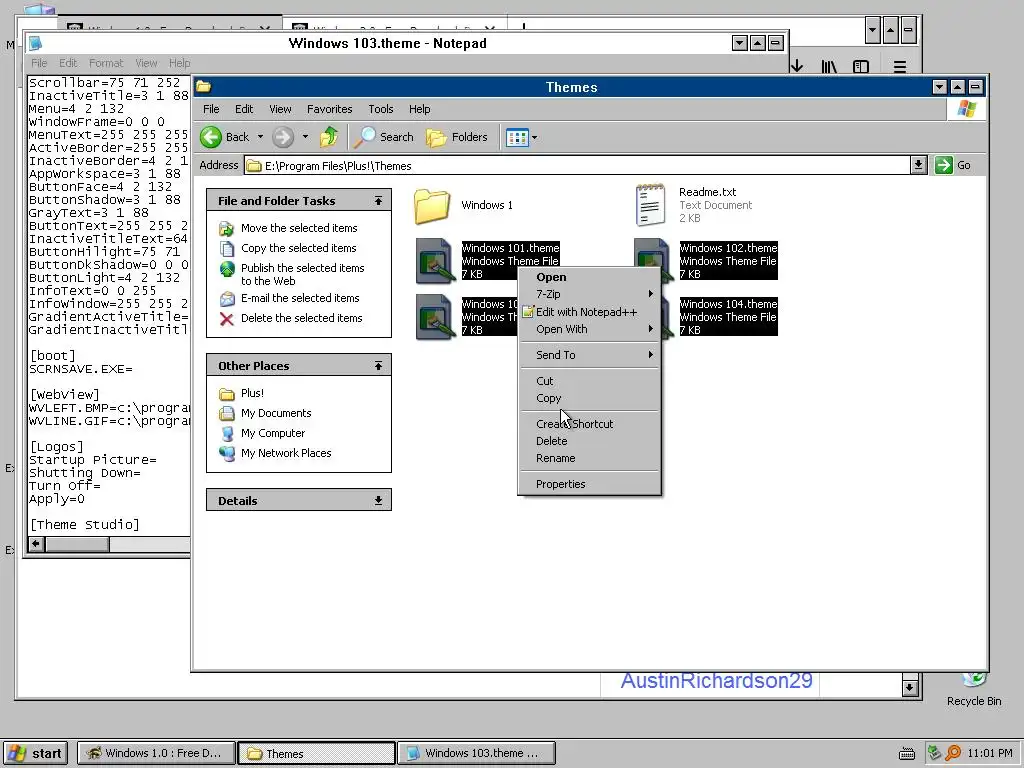Click the Address path input field

coord(577,165)
